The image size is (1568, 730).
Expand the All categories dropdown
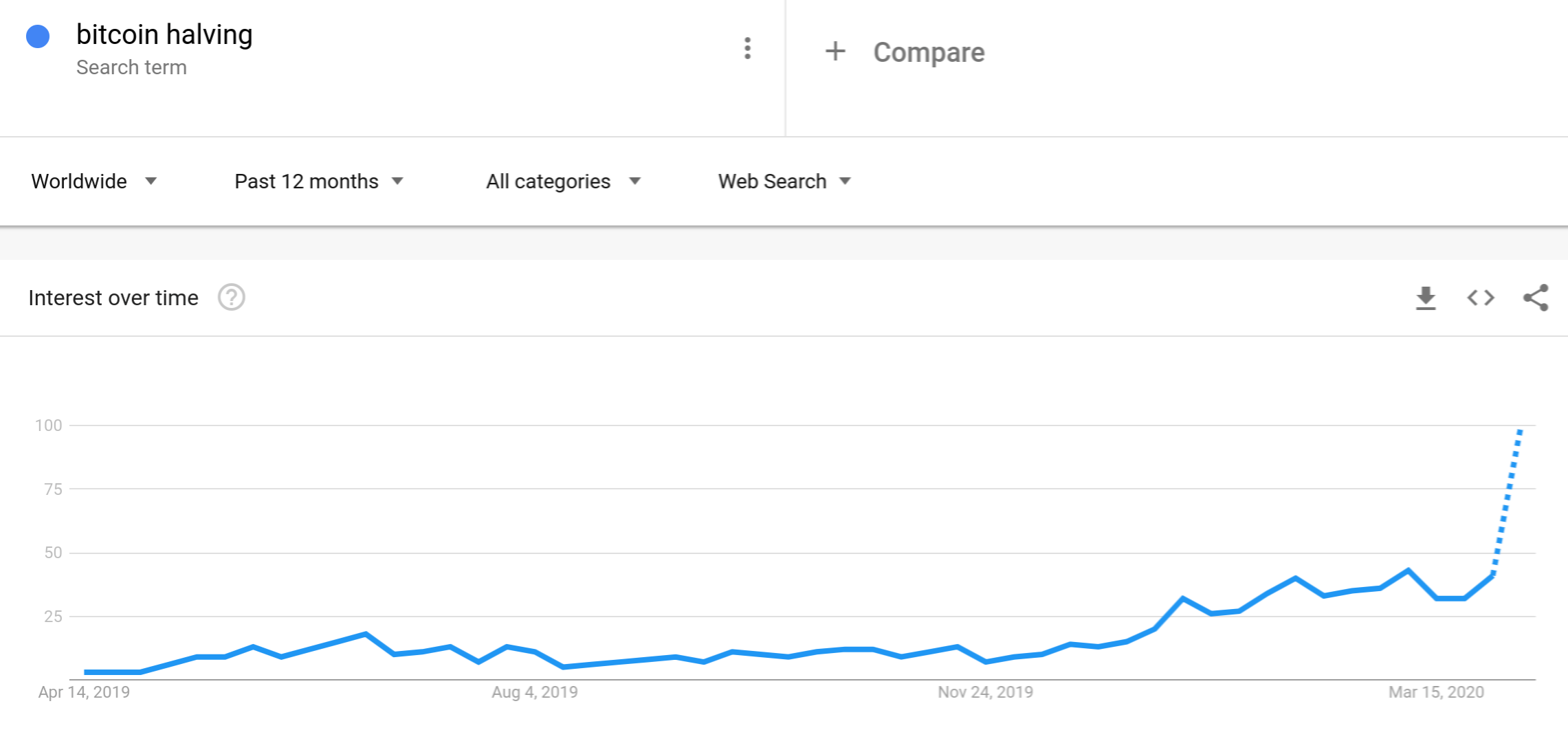[563, 181]
